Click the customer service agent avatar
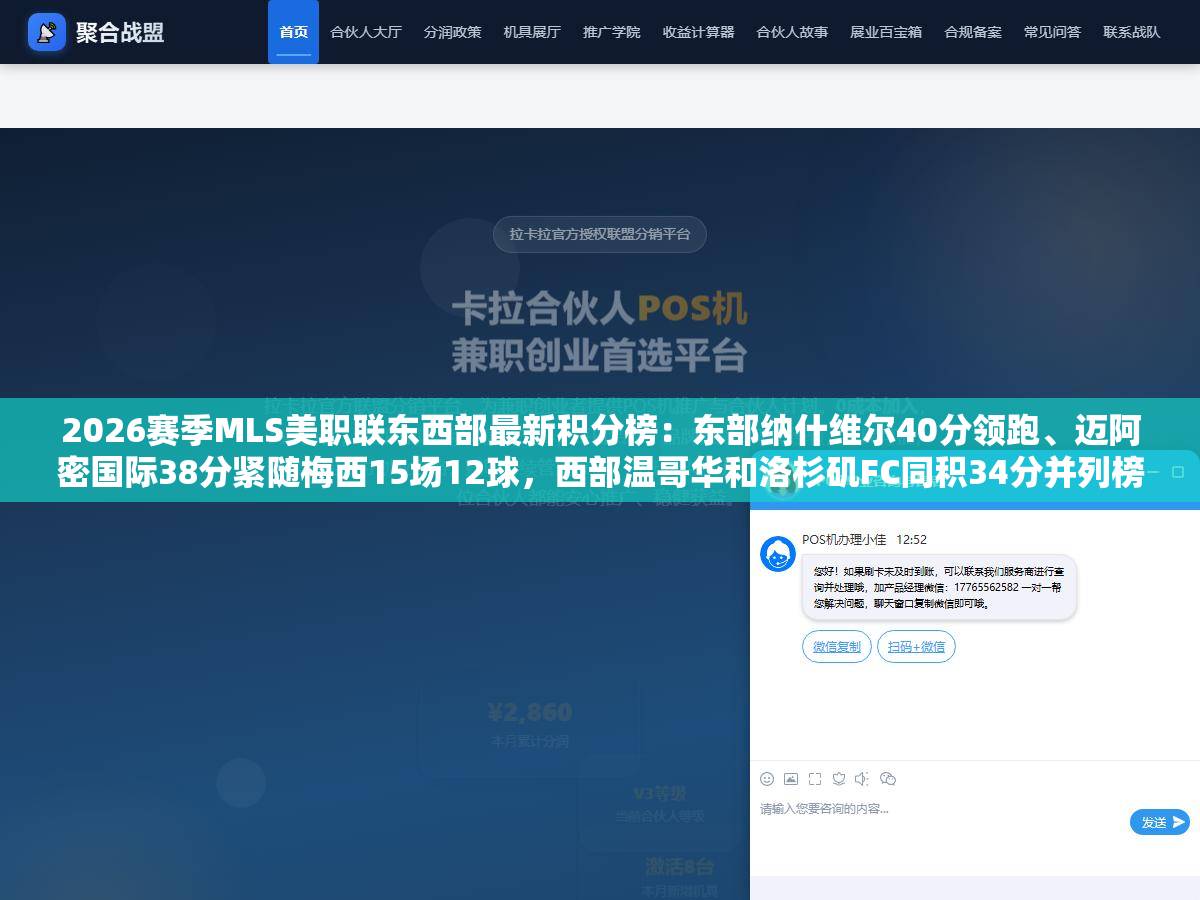Screen dimensions: 1200x900 tap(778, 554)
